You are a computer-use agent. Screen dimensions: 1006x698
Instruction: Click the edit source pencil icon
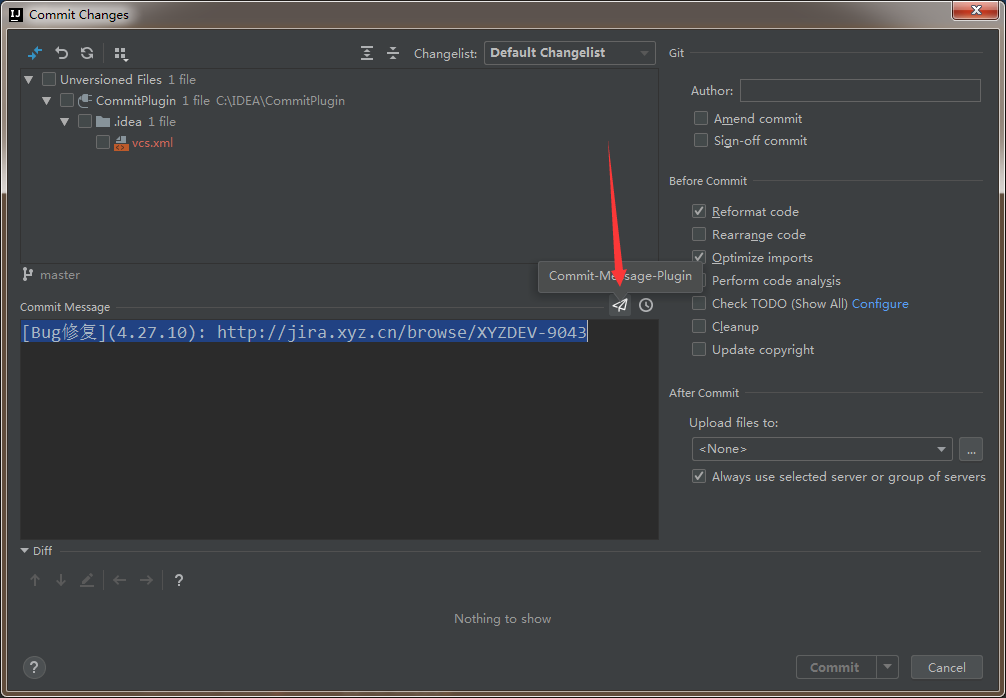[87, 581]
